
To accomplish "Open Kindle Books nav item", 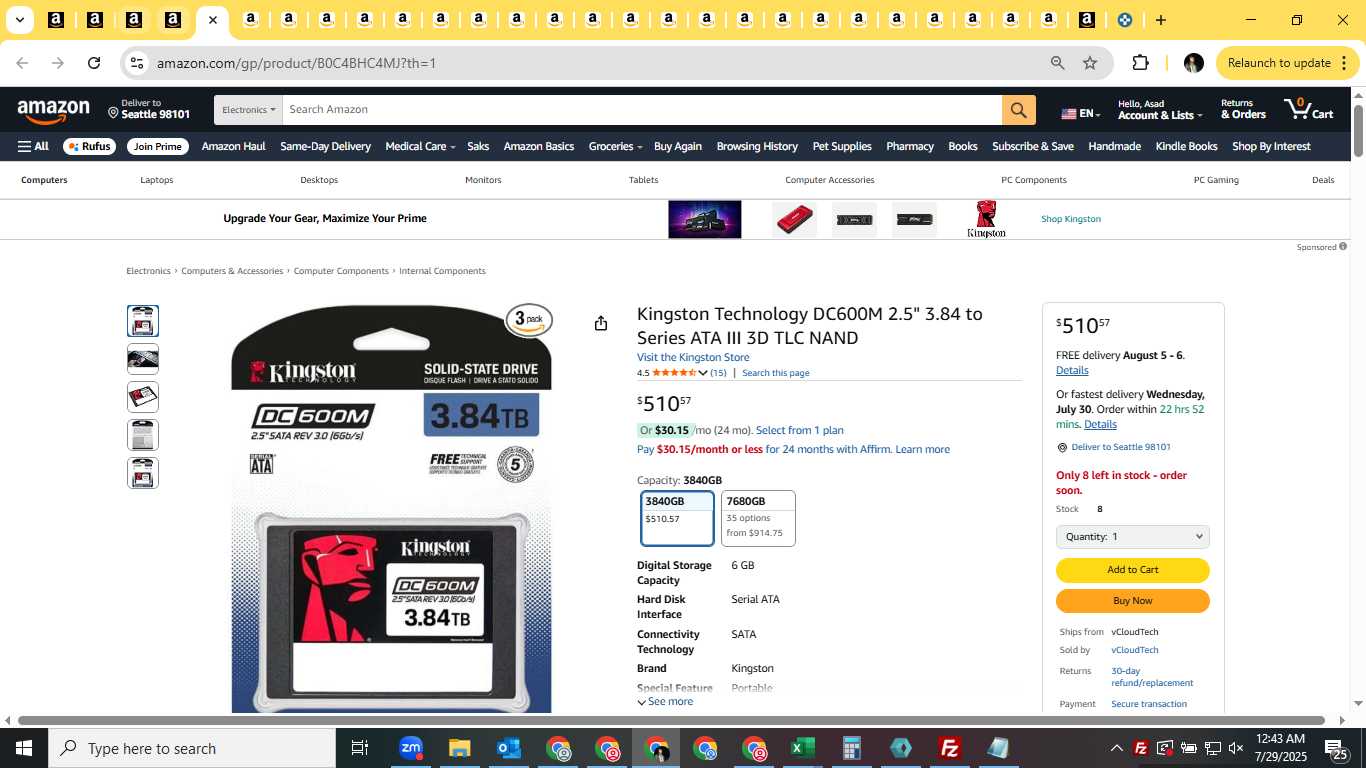I will coord(1186,146).
